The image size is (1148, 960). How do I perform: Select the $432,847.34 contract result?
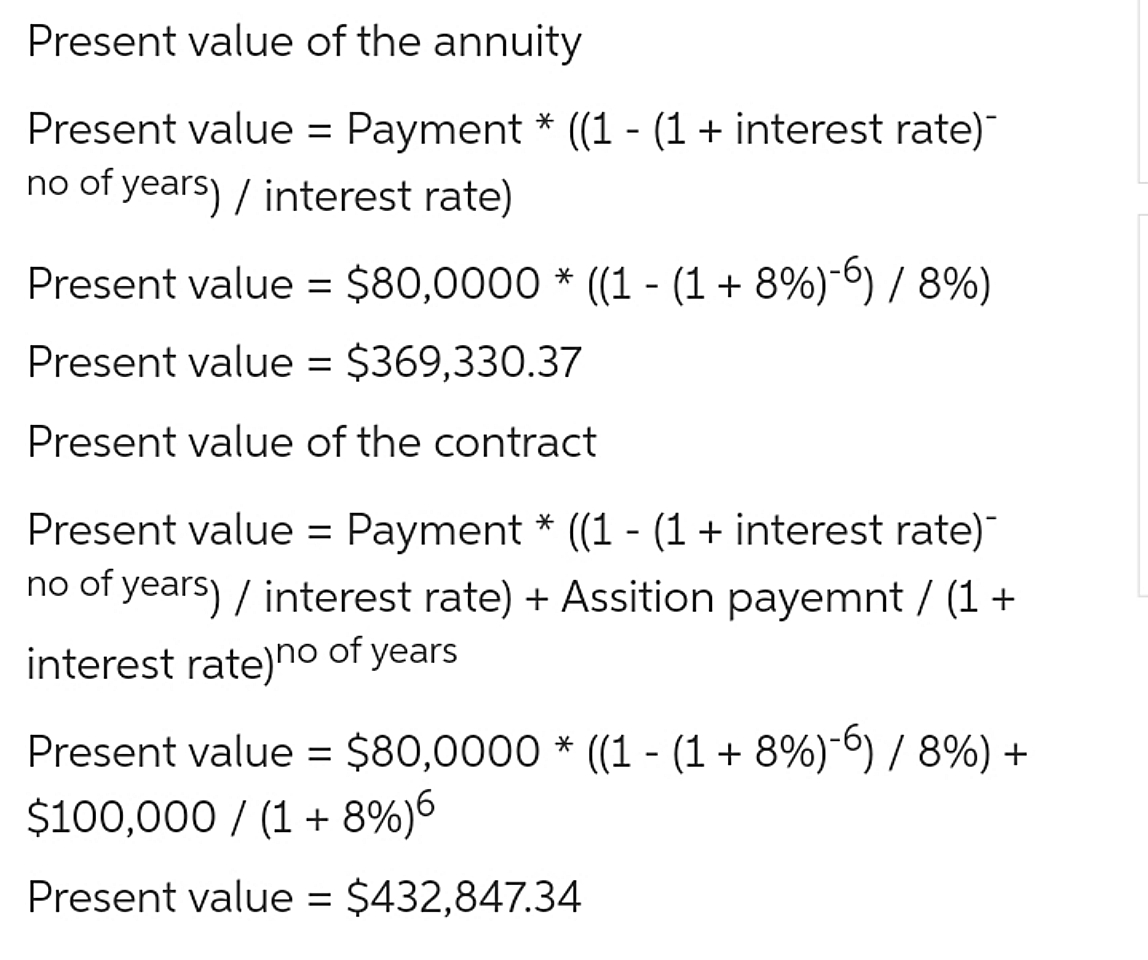463,896
